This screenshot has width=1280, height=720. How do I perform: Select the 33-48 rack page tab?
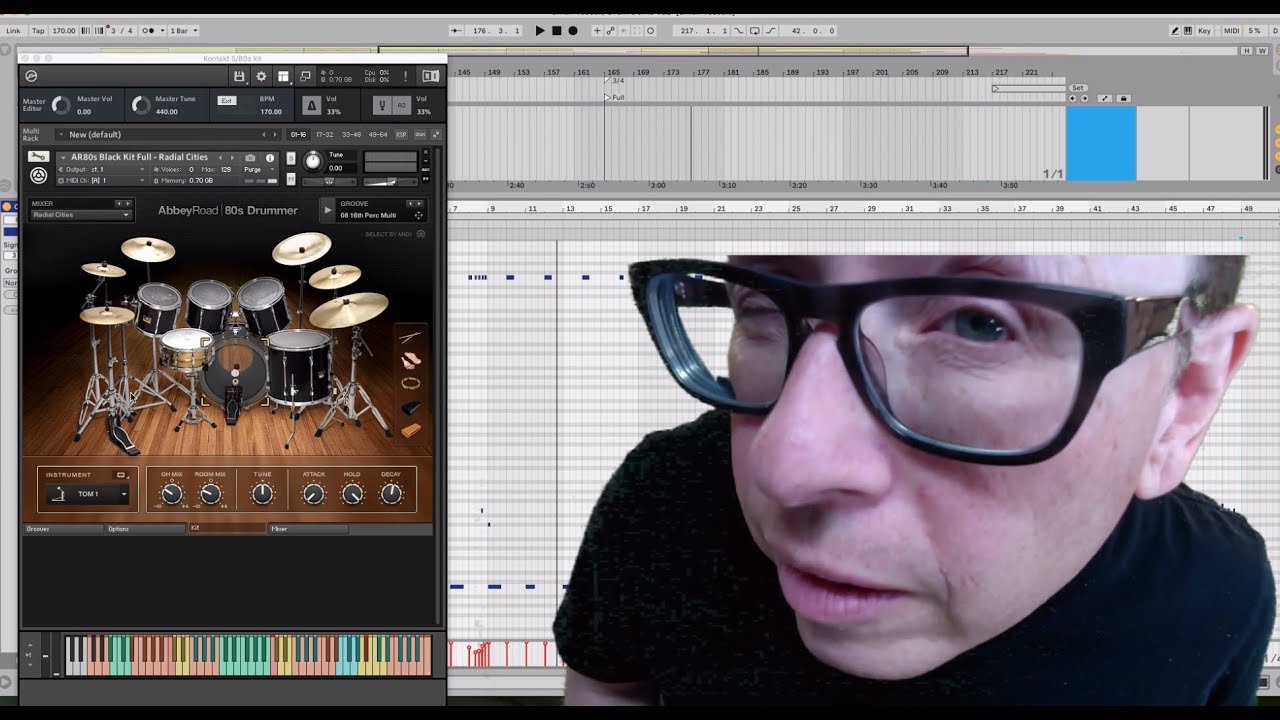351,134
